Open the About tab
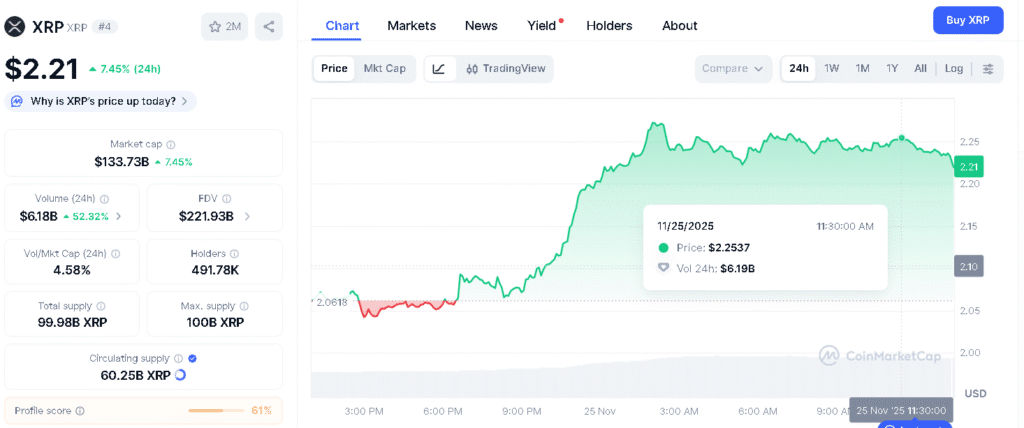1024x428 pixels. pyautogui.click(x=680, y=26)
